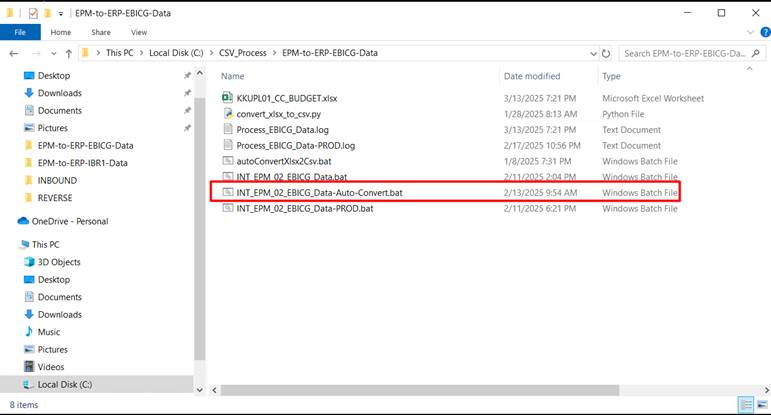Image resolution: width=771 pixels, height=415 pixels.
Task: Open the File menu
Action: tap(20, 32)
